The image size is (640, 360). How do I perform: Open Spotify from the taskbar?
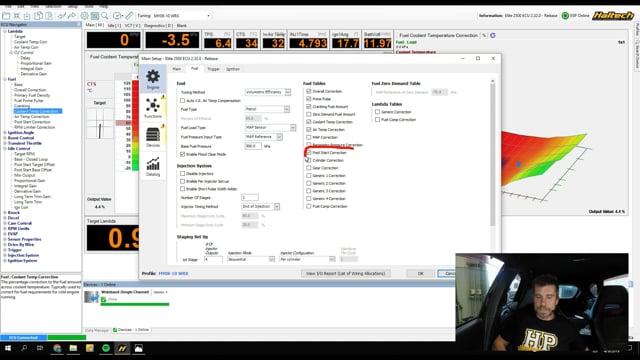pyautogui.click(x=106, y=348)
